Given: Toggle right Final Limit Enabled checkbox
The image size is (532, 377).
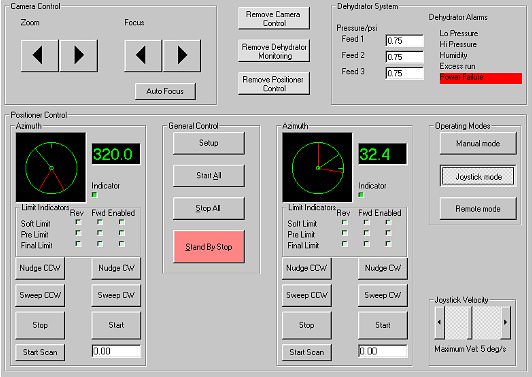Looking at the screenshot, I should pyautogui.click(x=388, y=244).
